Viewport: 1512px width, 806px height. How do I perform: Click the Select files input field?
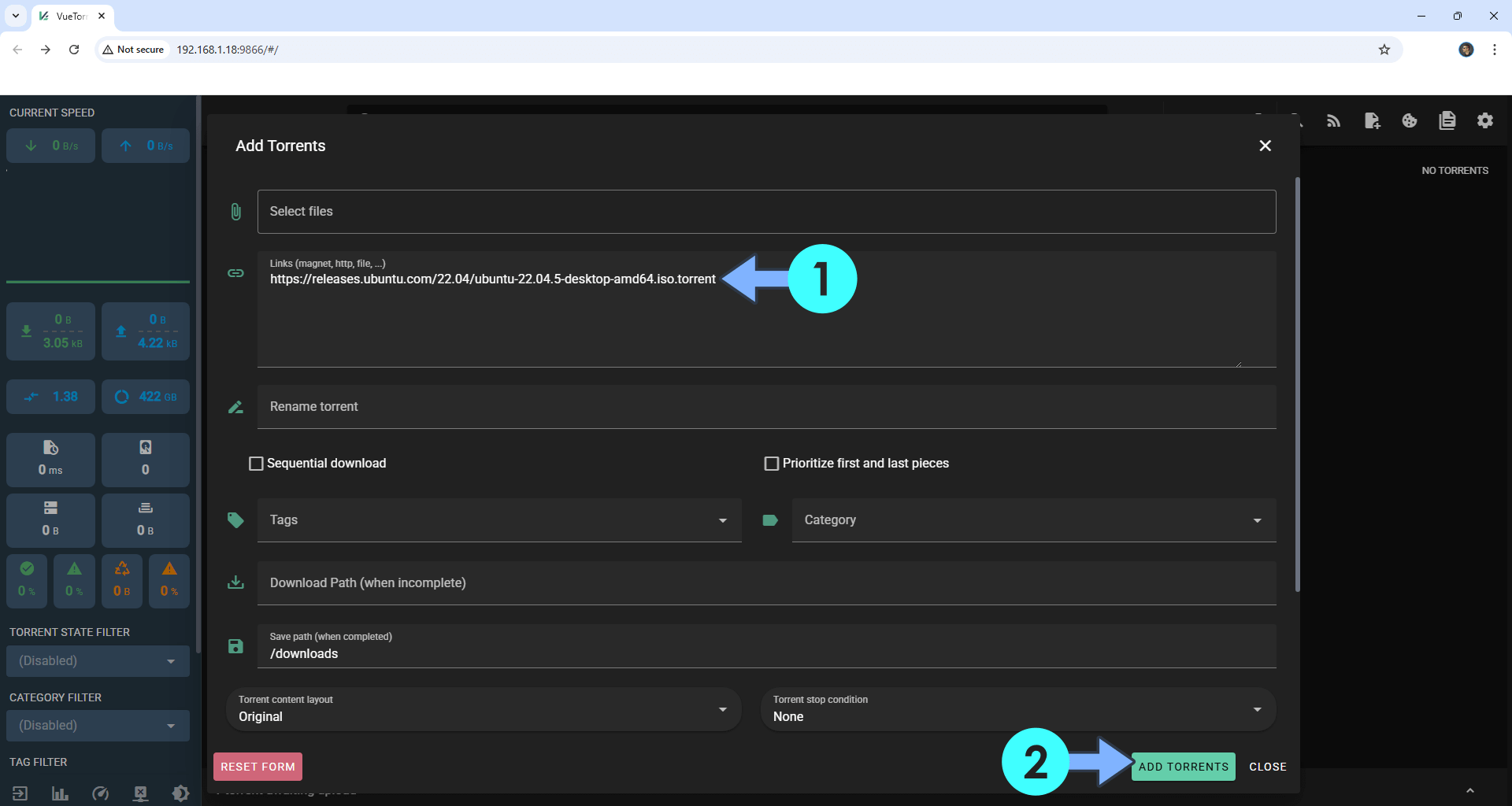coord(766,212)
